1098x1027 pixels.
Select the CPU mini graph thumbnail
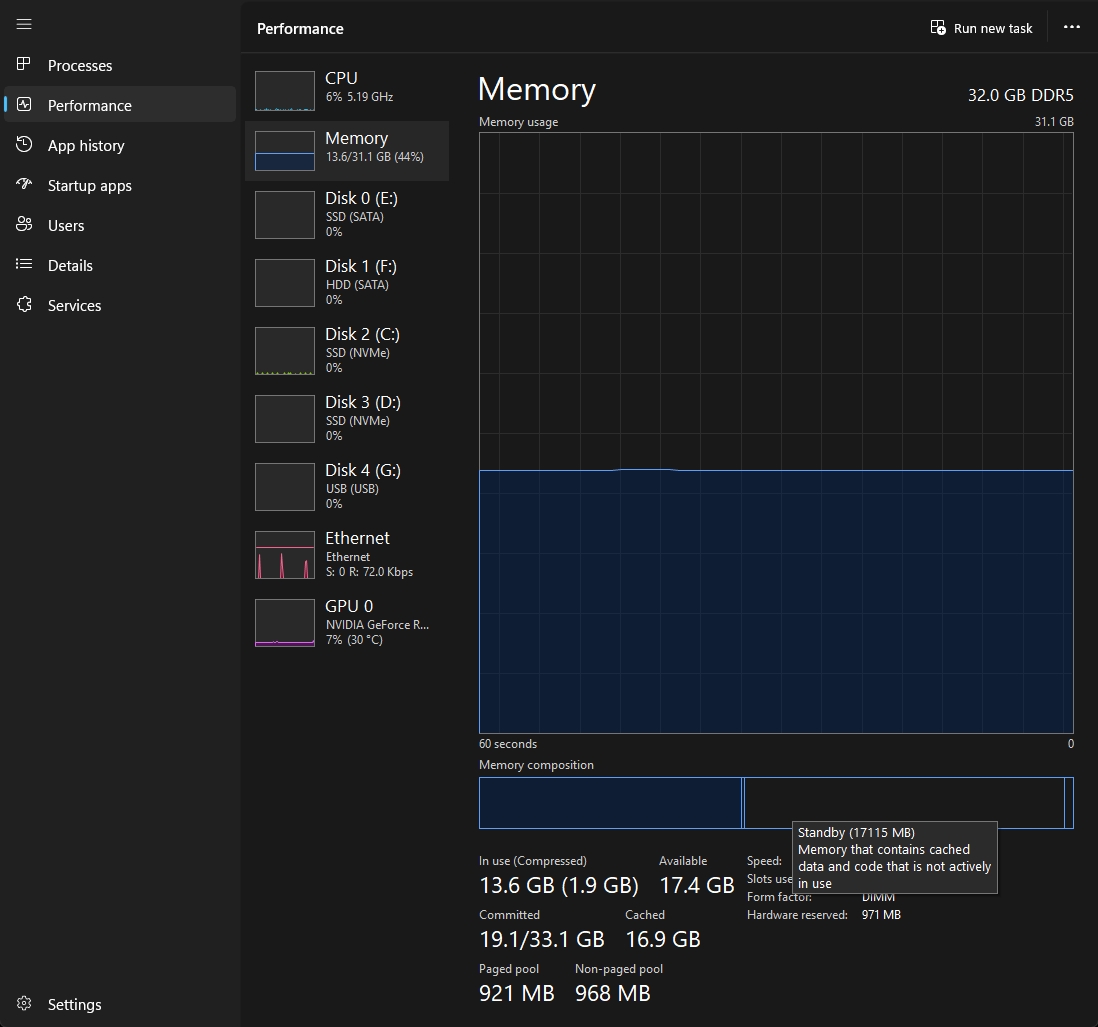(x=284, y=91)
